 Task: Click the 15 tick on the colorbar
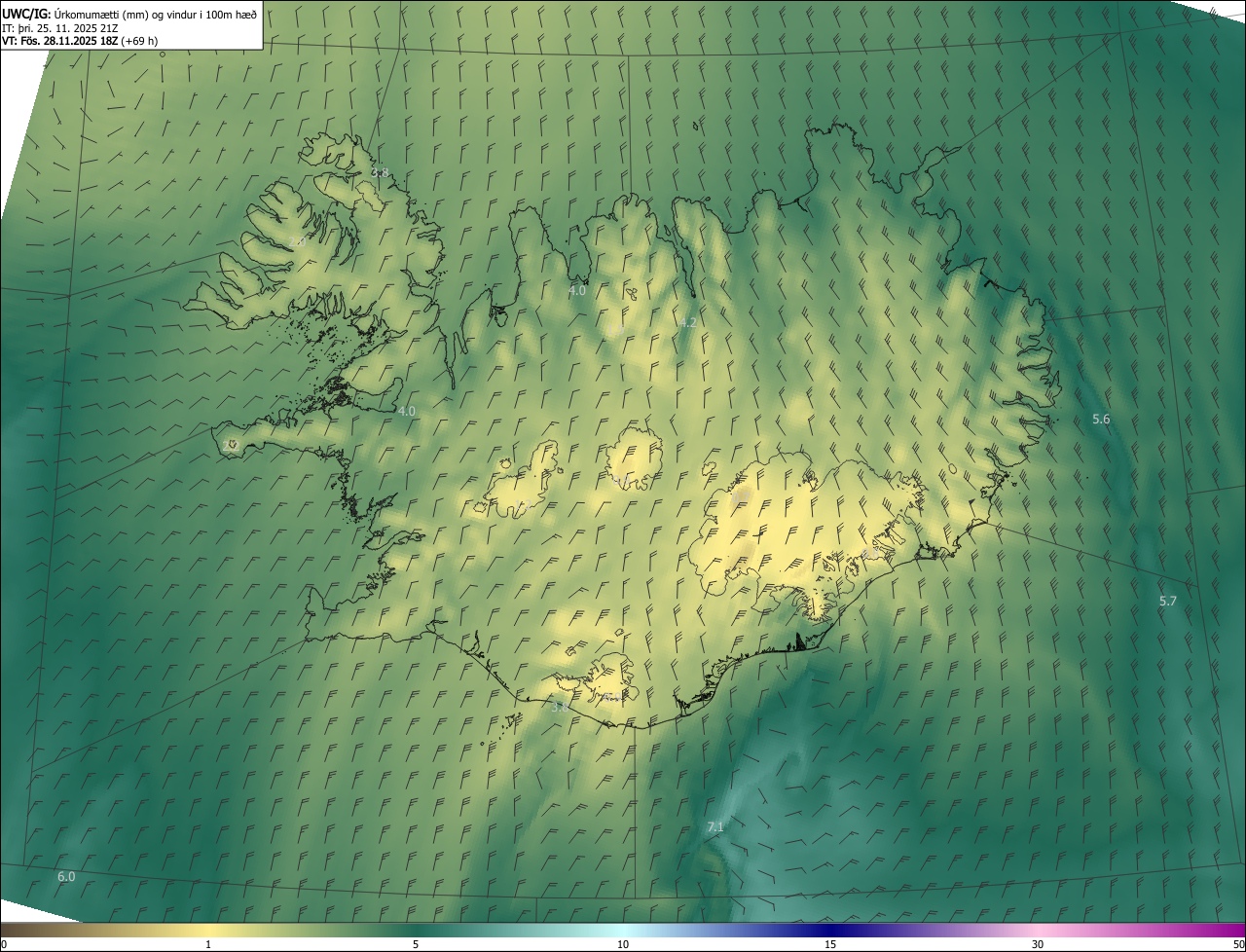(x=830, y=944)
